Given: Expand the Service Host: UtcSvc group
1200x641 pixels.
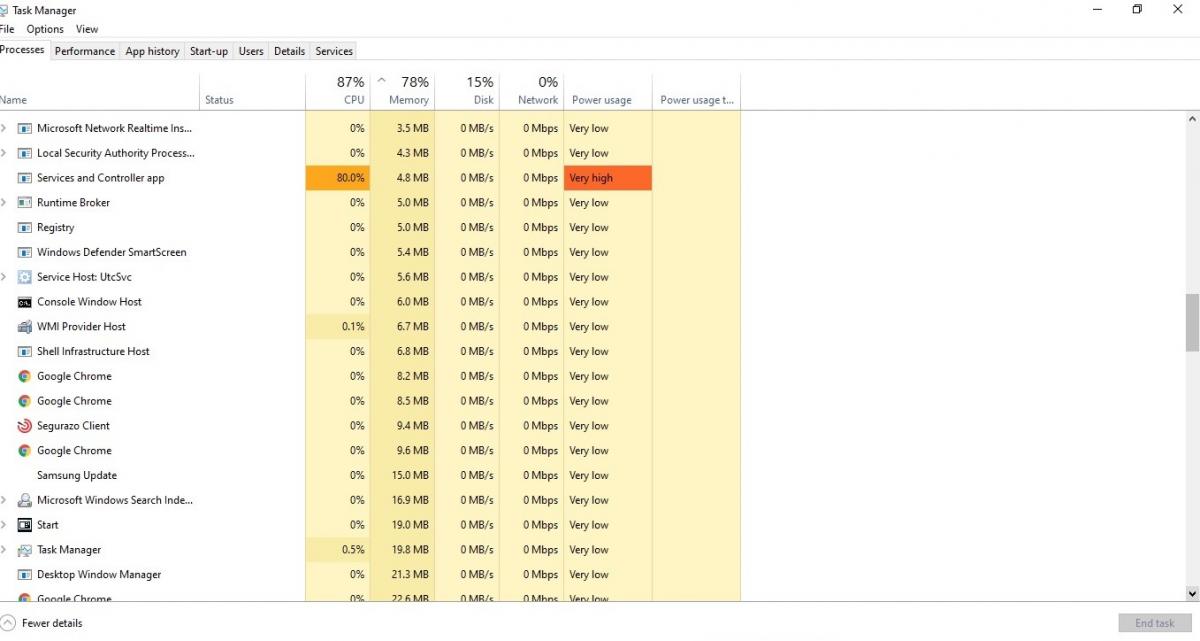Looking at the screenshot, I should (4, 277).
